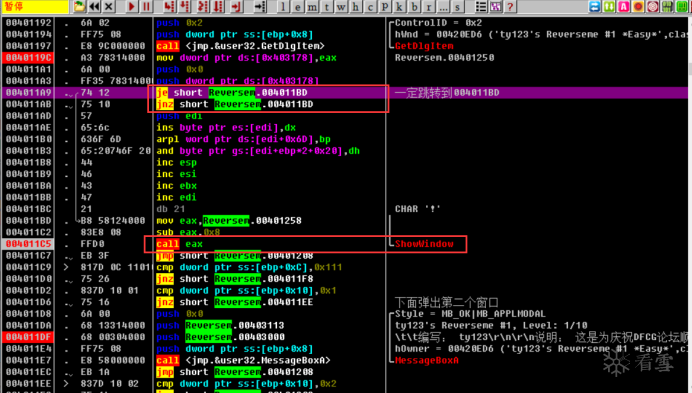The image size is (692, 393).
Task: Click the blue swap arrows plugin icon
Action: pyautogui.click(x=594, y=7)
